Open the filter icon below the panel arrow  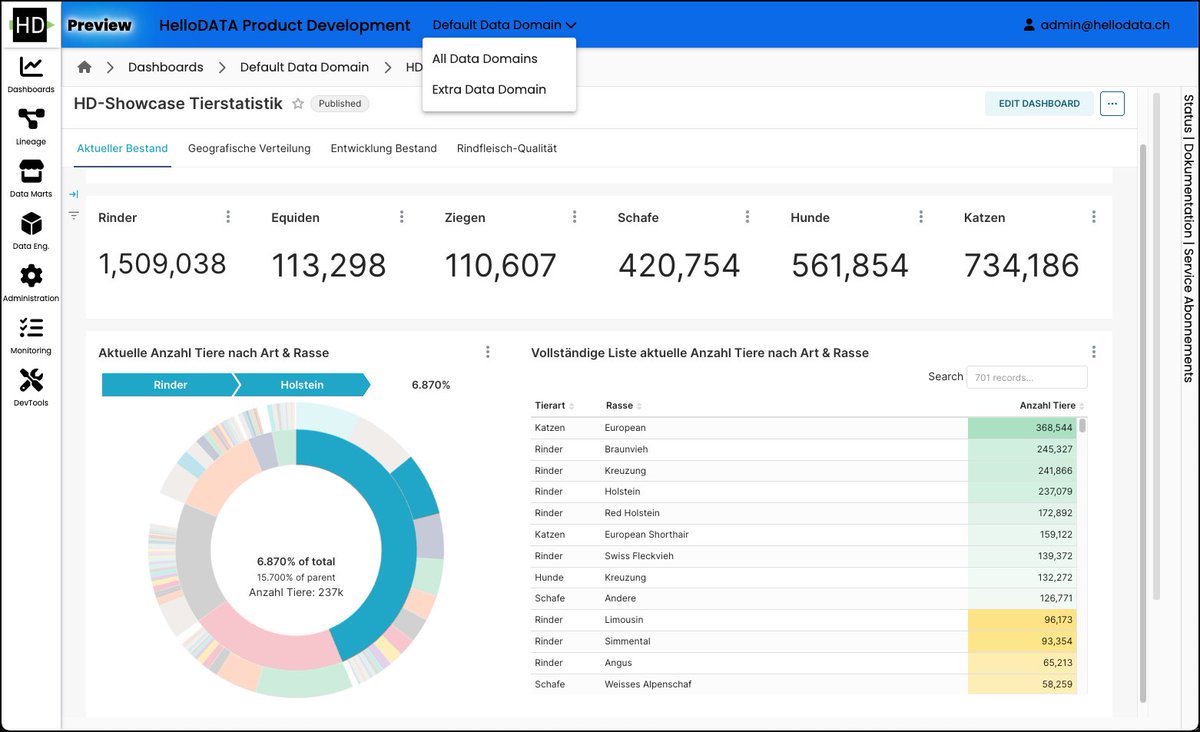73,214
